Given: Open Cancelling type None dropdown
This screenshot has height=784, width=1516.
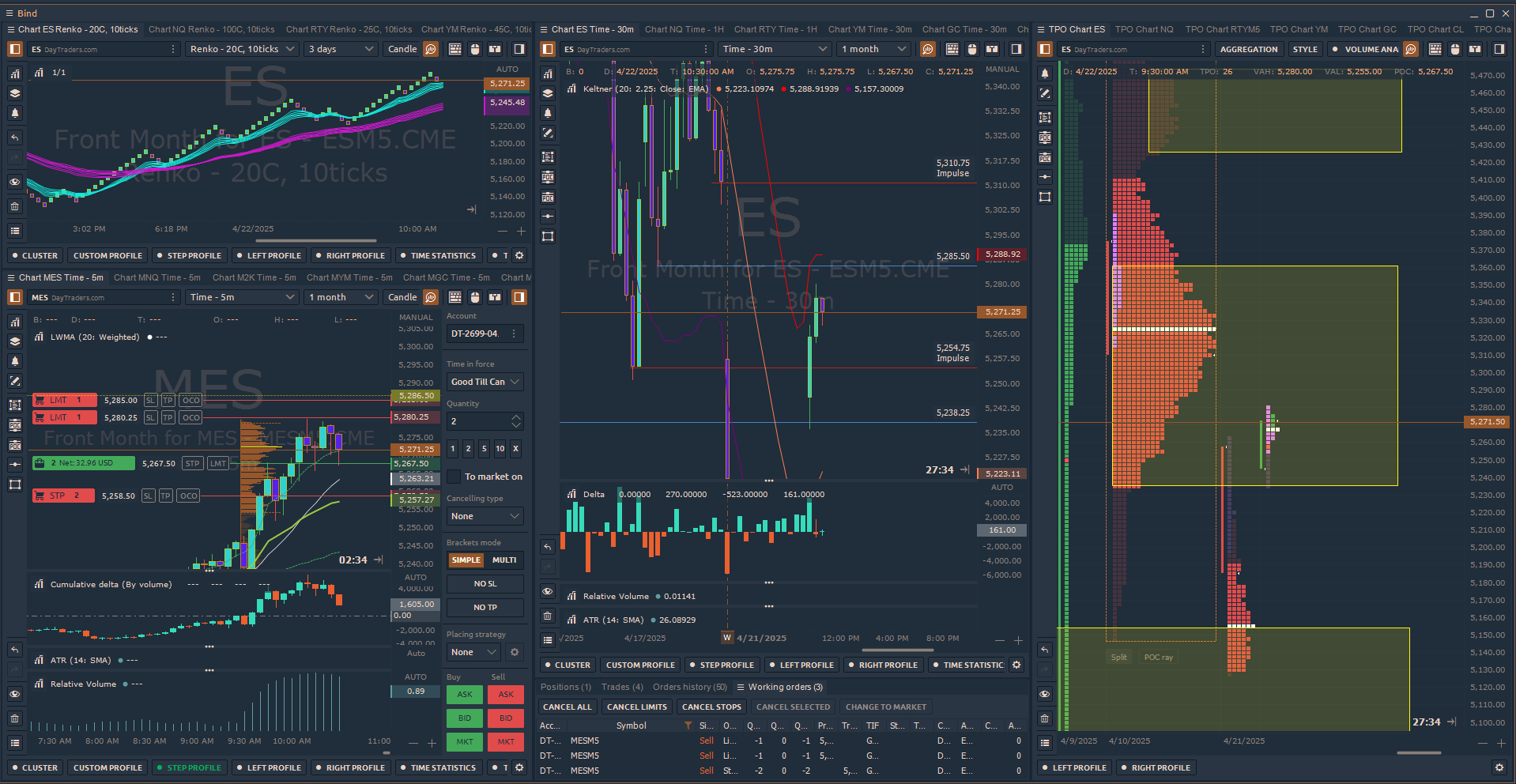Looking at the screenshot, I should coord(485,516).
